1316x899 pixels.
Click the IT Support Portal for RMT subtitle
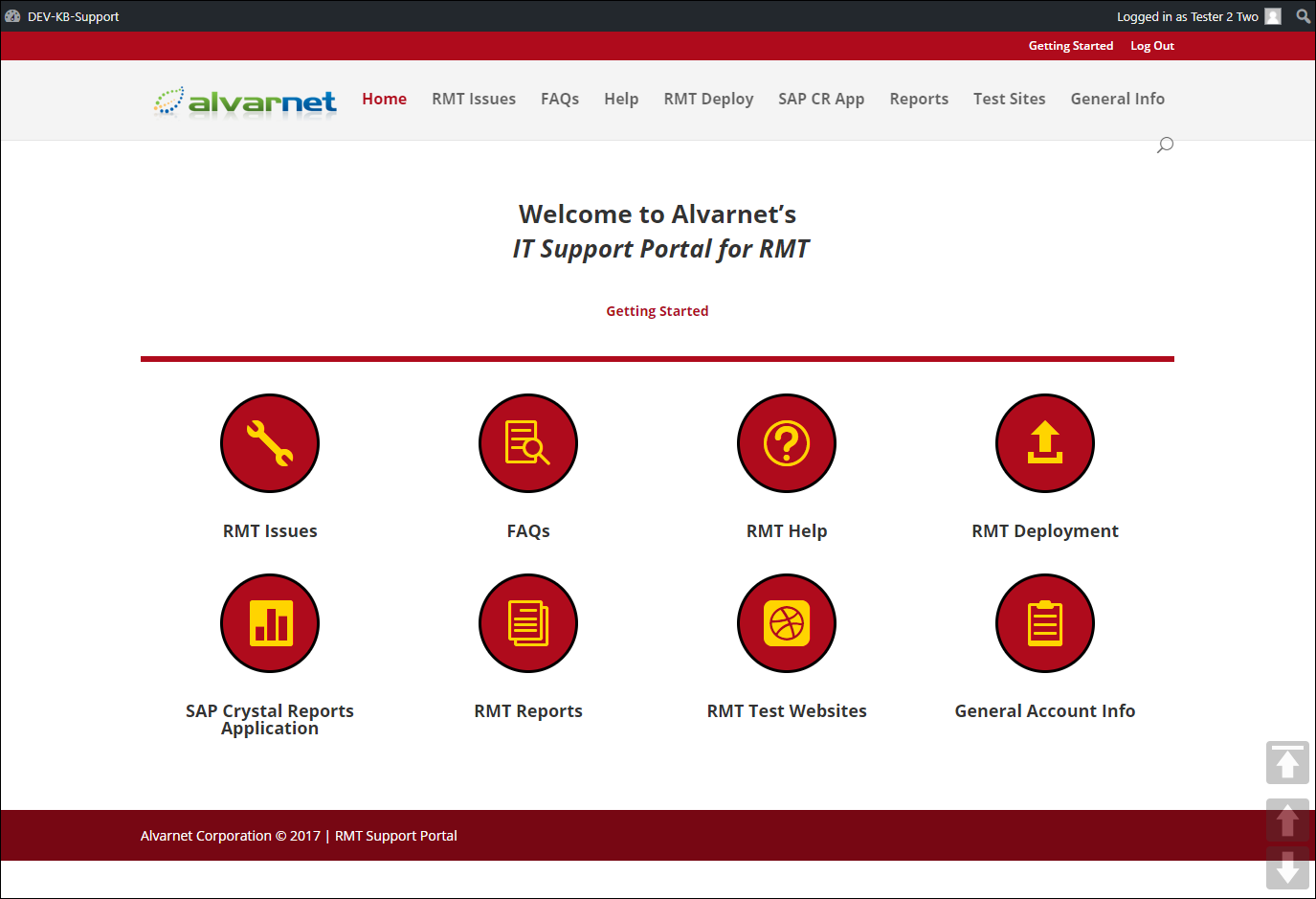660,249
